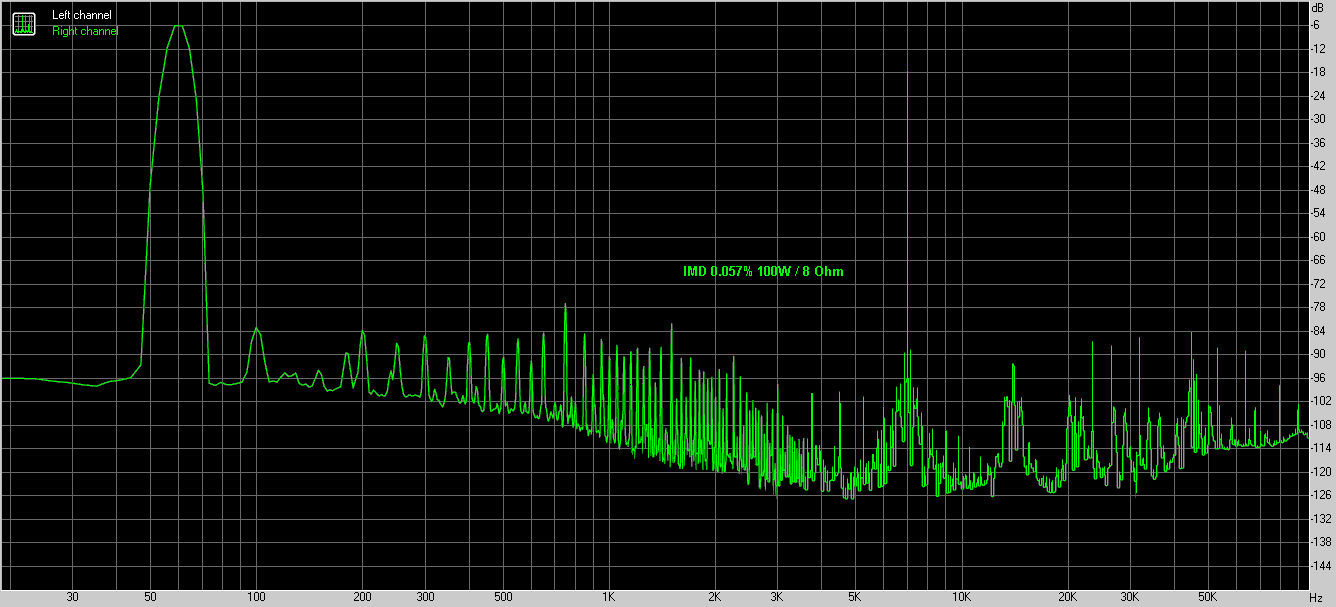This screenshot has height=607, width=1336.
Task: Click the "50K" frequency label
Action: 1207,597
